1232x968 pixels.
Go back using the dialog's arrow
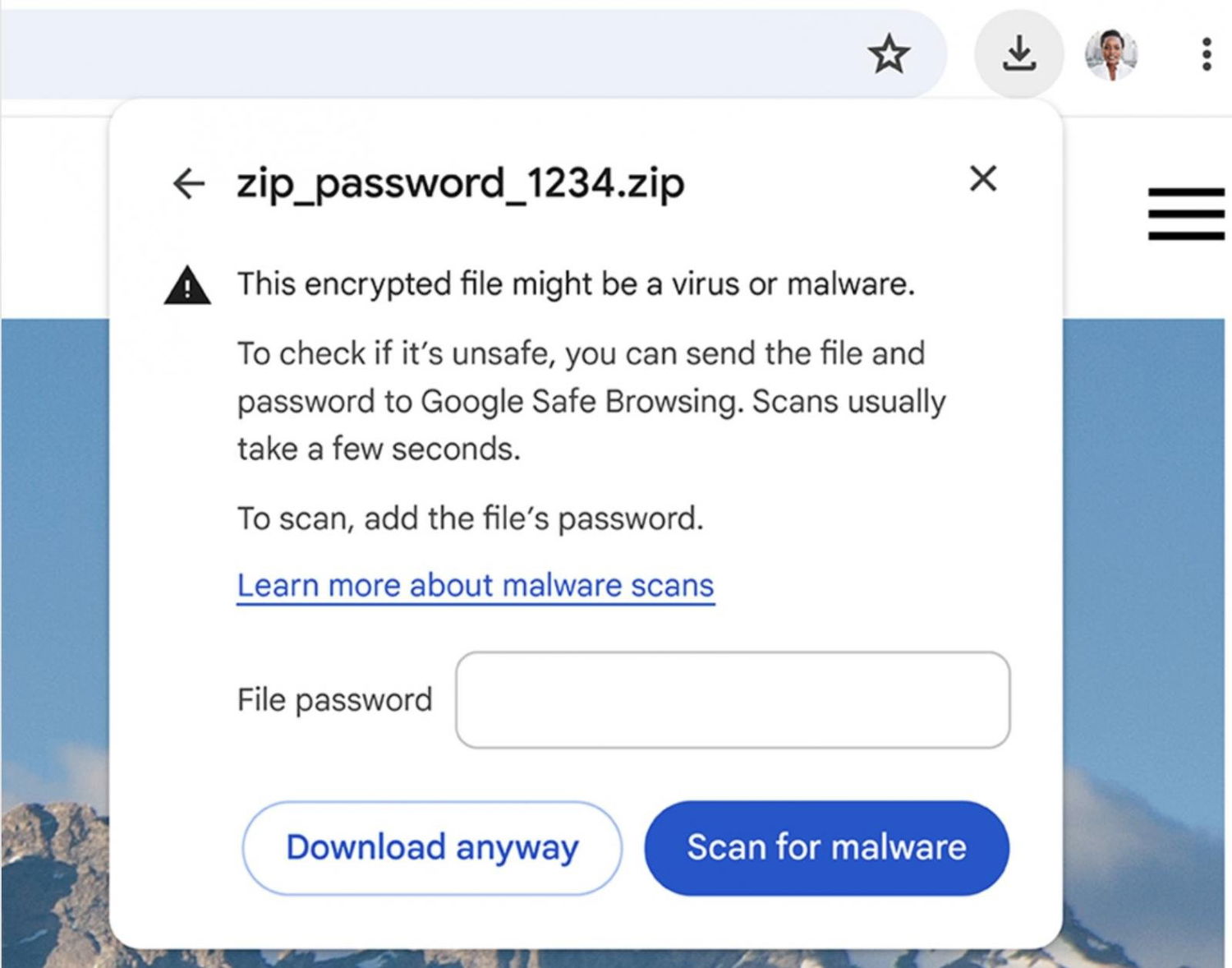(x=189, y=182)
